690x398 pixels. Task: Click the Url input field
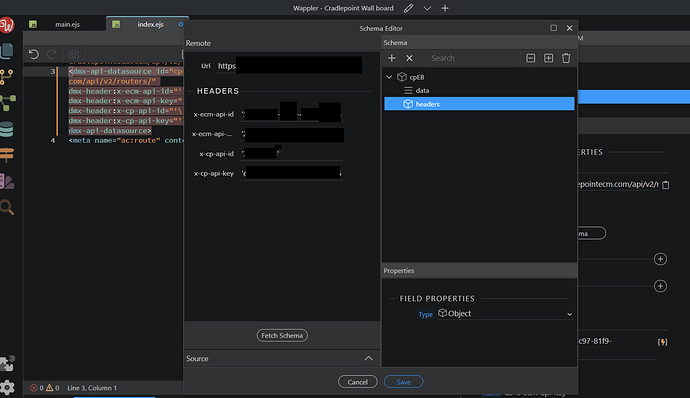(290, 66)
